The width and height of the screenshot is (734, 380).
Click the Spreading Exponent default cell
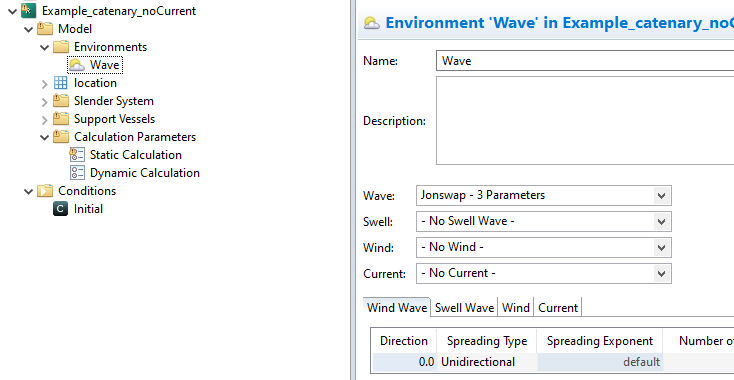point(600,362)
